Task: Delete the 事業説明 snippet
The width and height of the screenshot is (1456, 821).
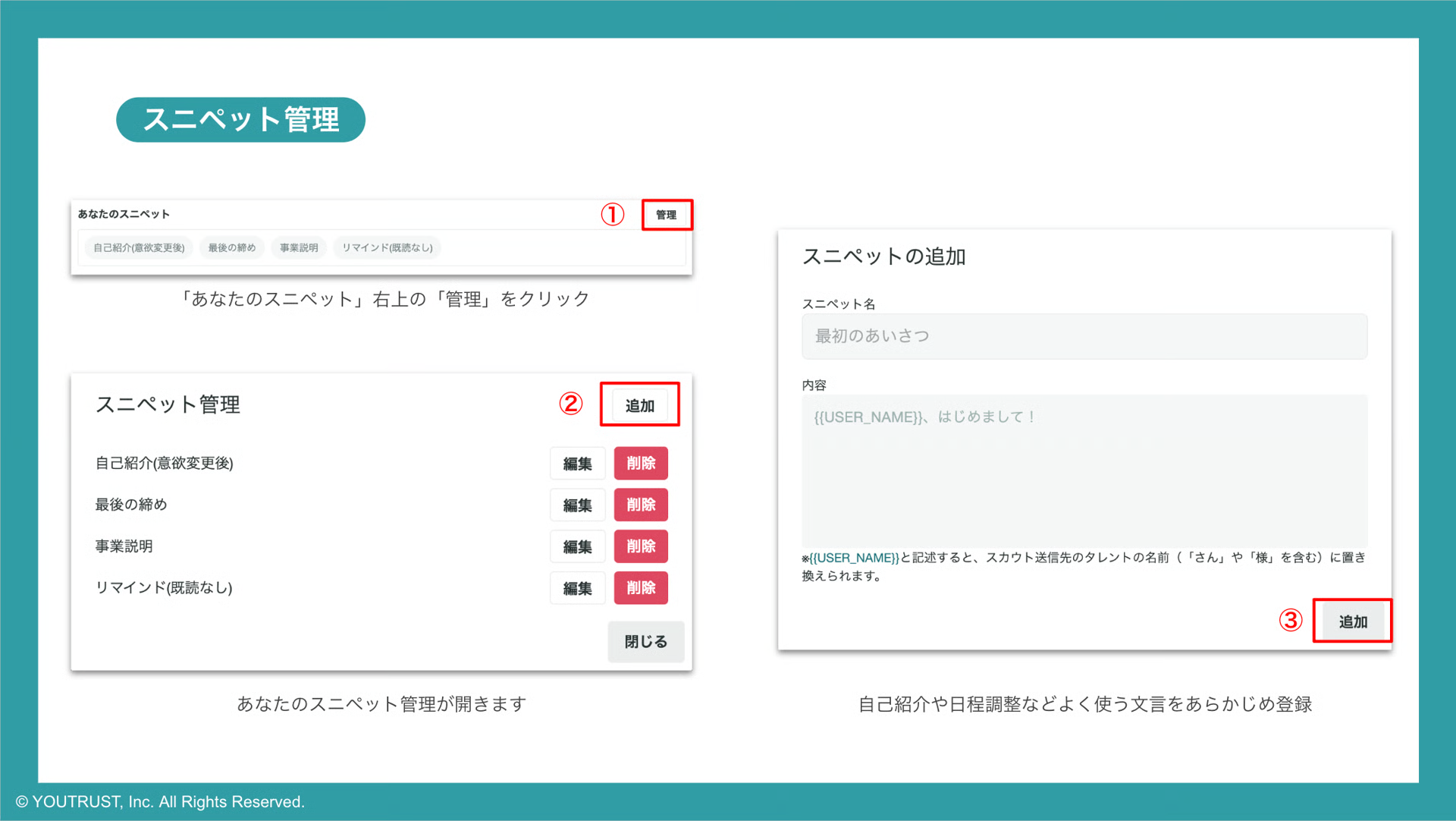Action: 641,546
